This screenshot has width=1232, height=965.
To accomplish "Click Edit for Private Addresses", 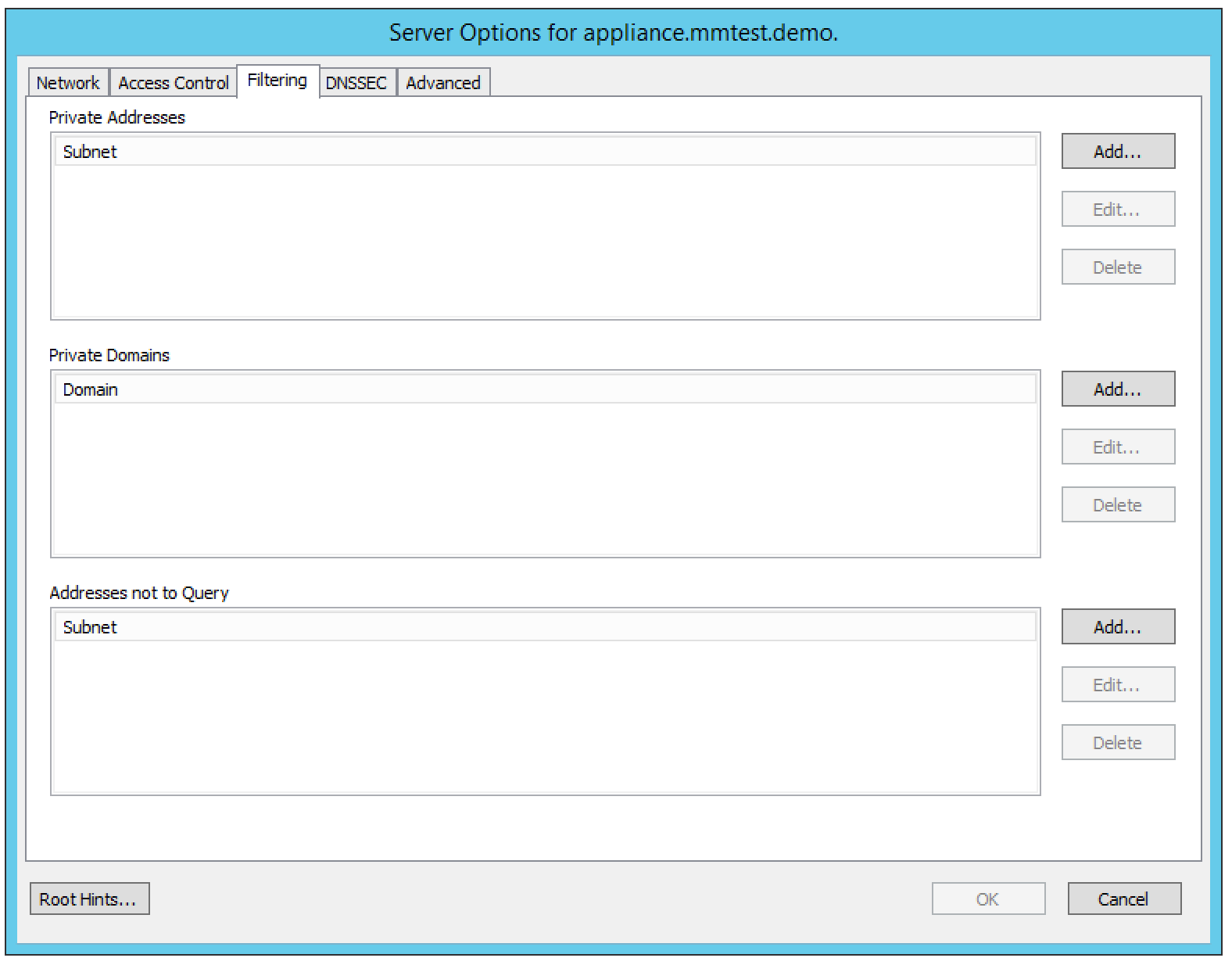I will (1117, 210).
